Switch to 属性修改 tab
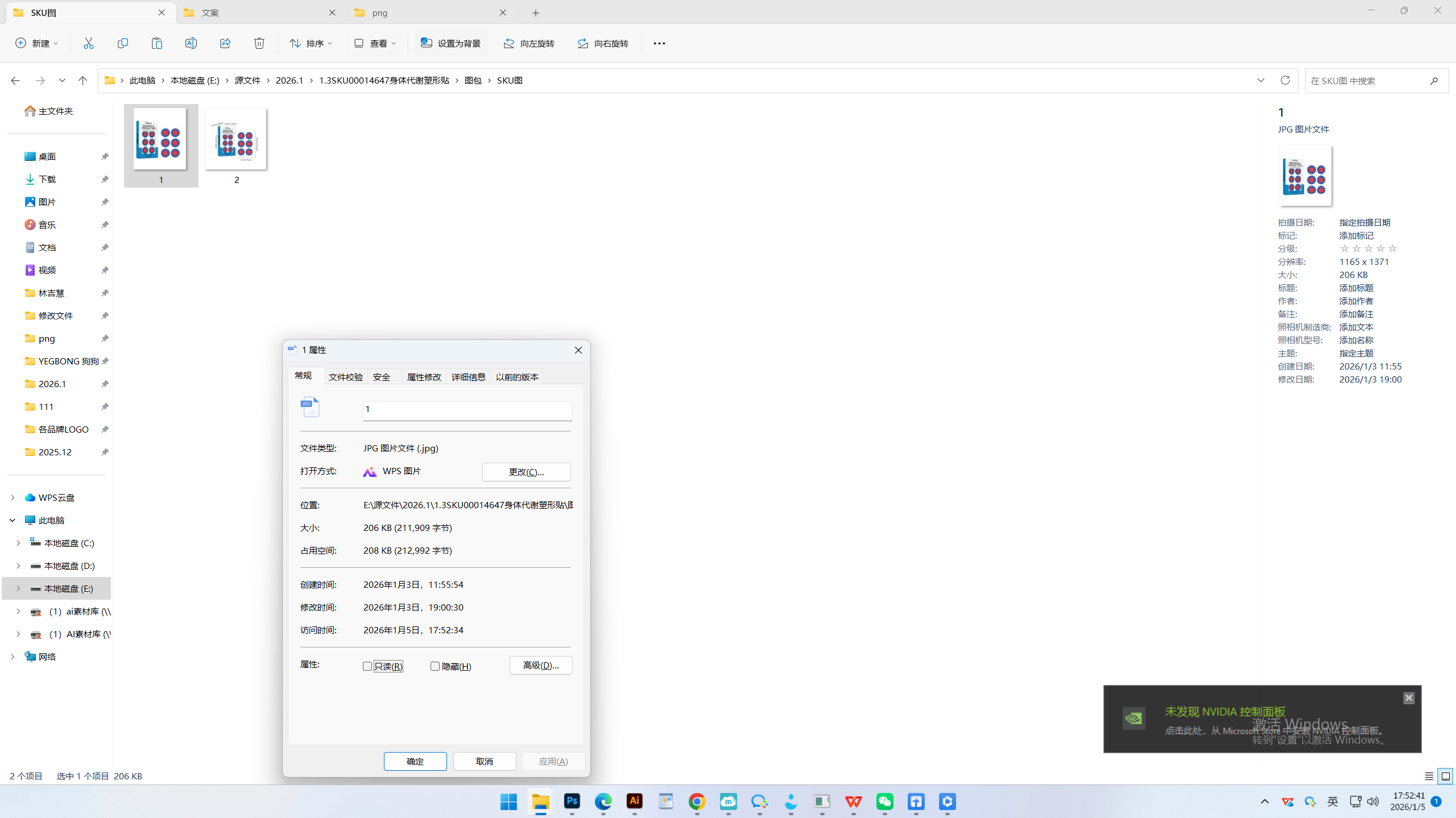The width and height of the screenshot is (1456, 818). [x=424, y=377]
